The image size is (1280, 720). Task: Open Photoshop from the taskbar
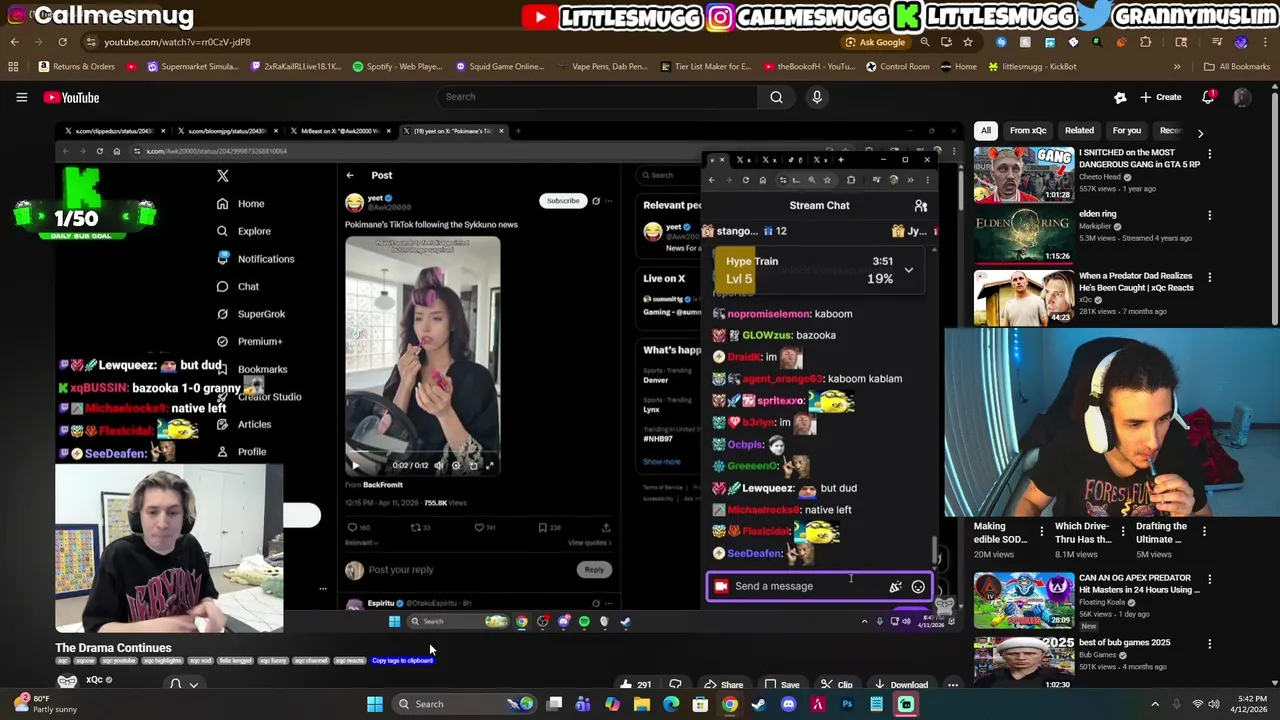[846, 704]
